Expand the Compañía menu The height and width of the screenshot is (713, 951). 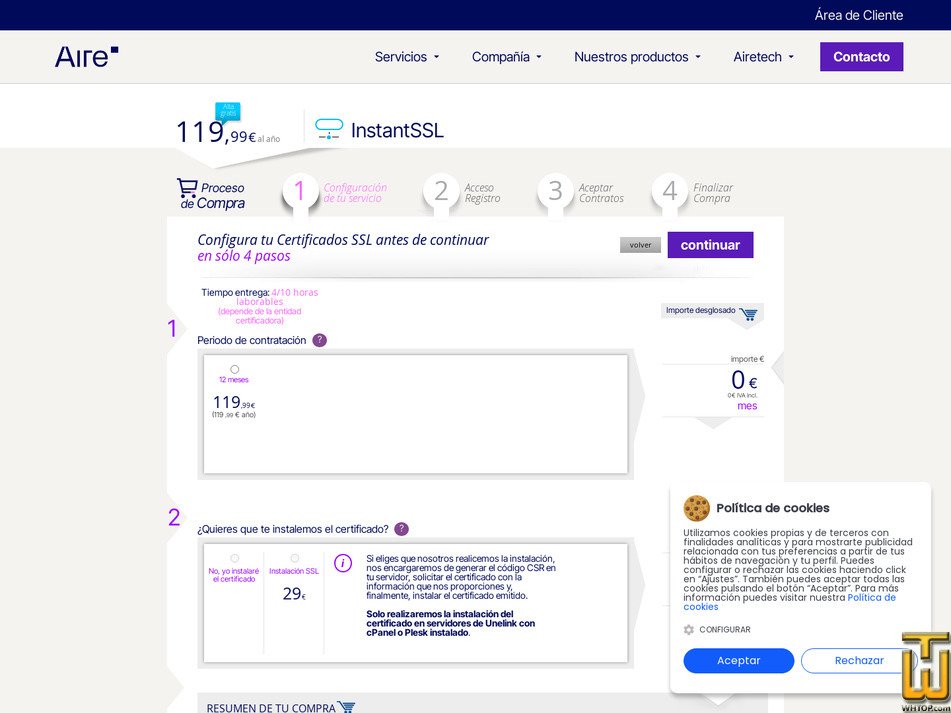(507, 57)
